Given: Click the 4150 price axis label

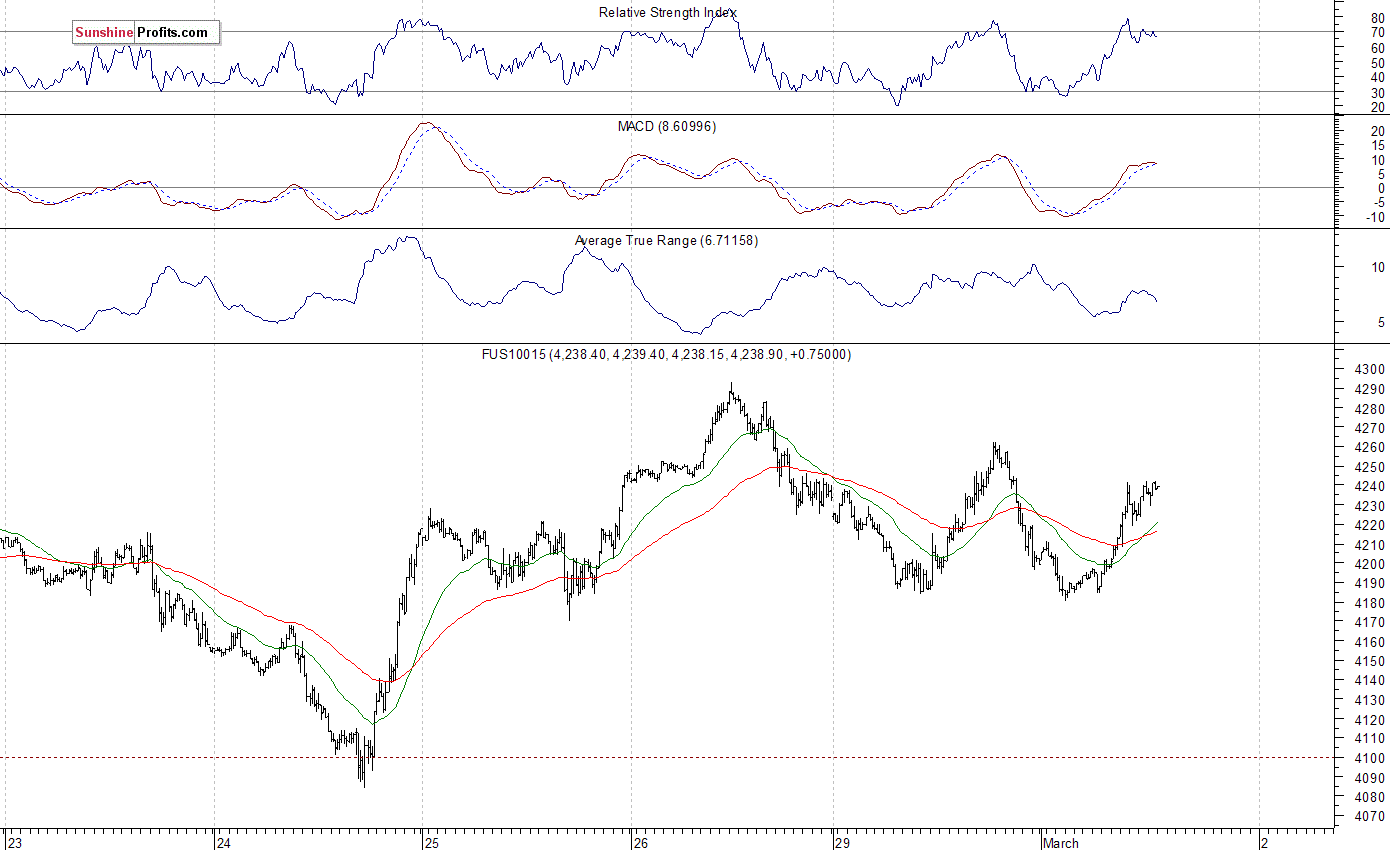Looking at the screenshot, I should (x=1370, y=661).
